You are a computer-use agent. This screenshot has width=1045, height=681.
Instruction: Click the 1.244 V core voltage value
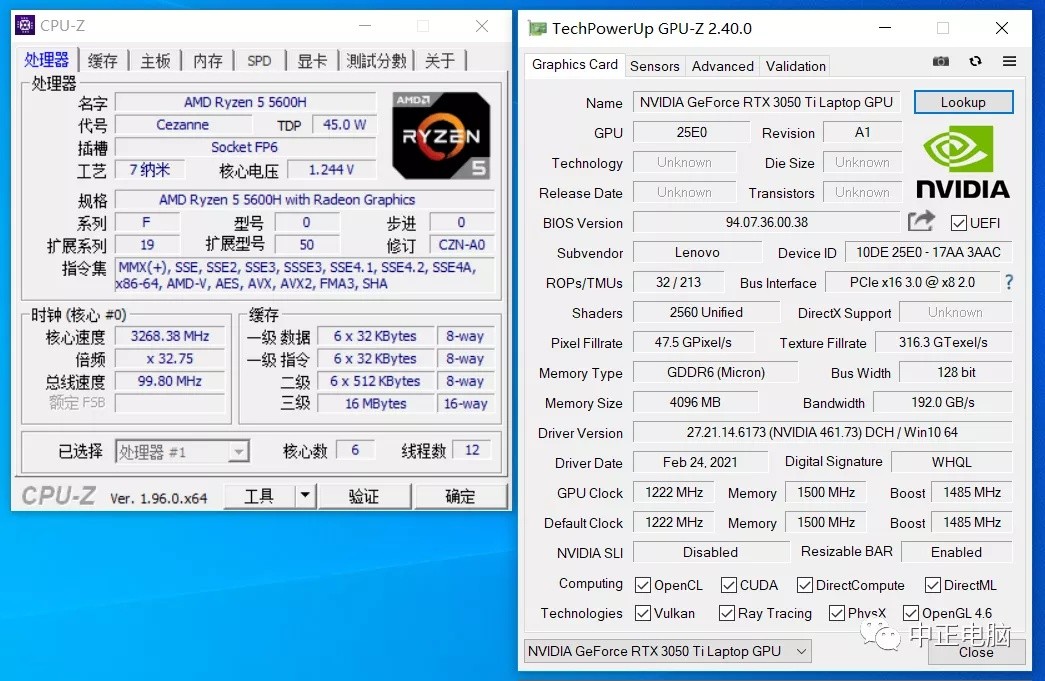[x=331, y=170]
